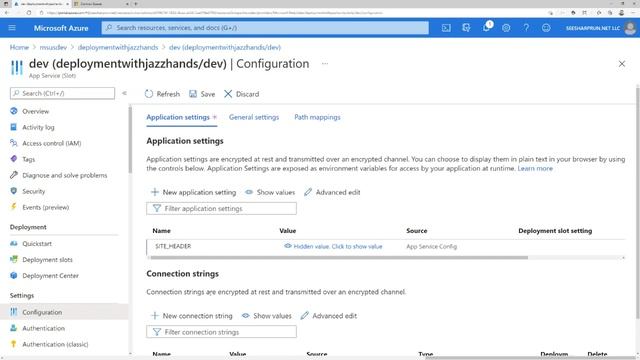Screen dimensions: 640x360
Task: Open the ellipsis more options next to title
Action: [324, 64]
